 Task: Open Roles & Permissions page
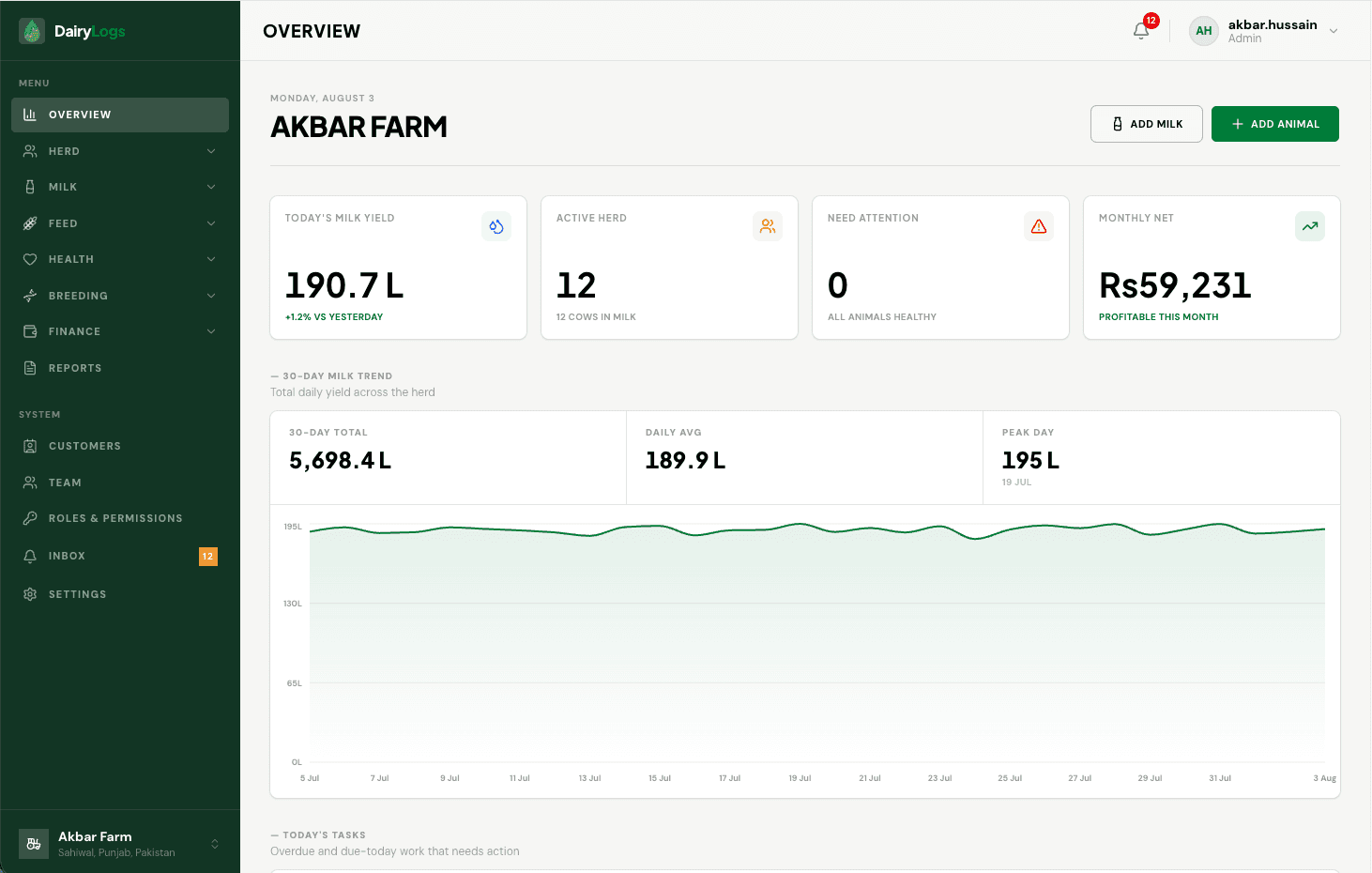[x=120, y=518]
